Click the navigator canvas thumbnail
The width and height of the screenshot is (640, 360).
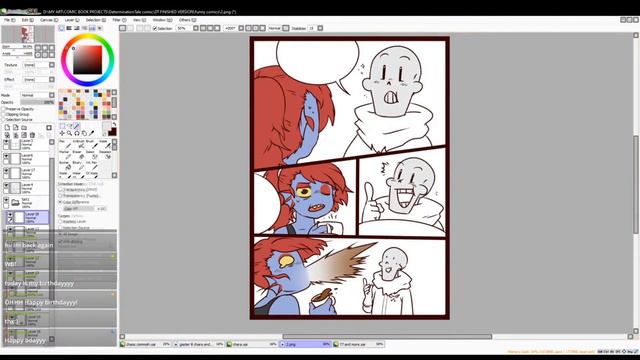click(x=28, y=34)
